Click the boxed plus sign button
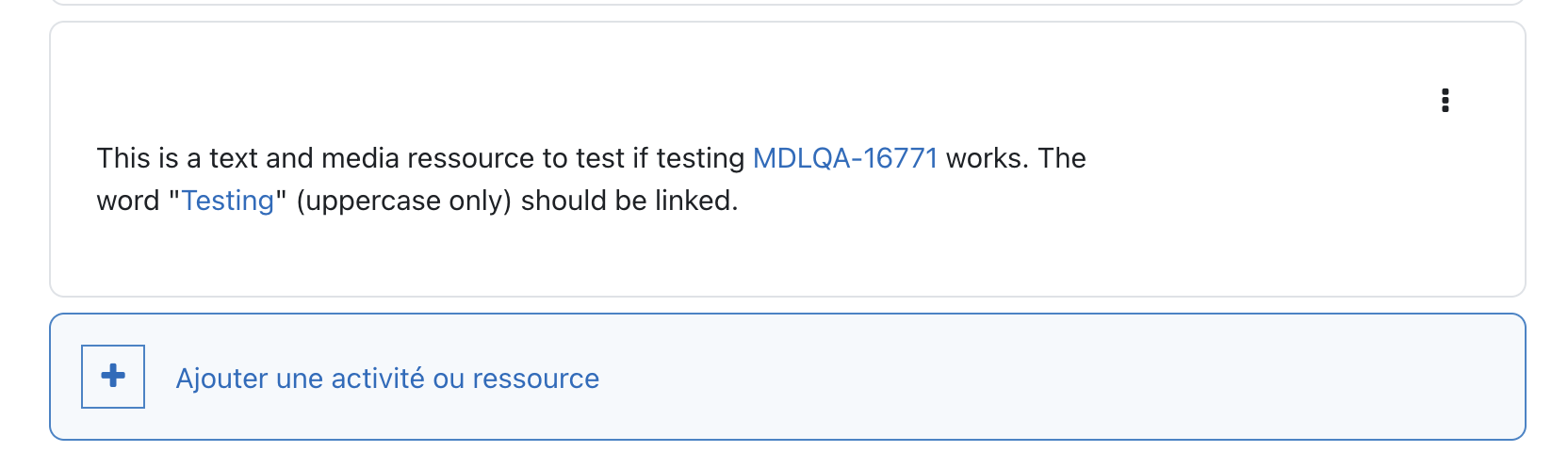This screenshot has width=1568, height=452. click(113, 376)
